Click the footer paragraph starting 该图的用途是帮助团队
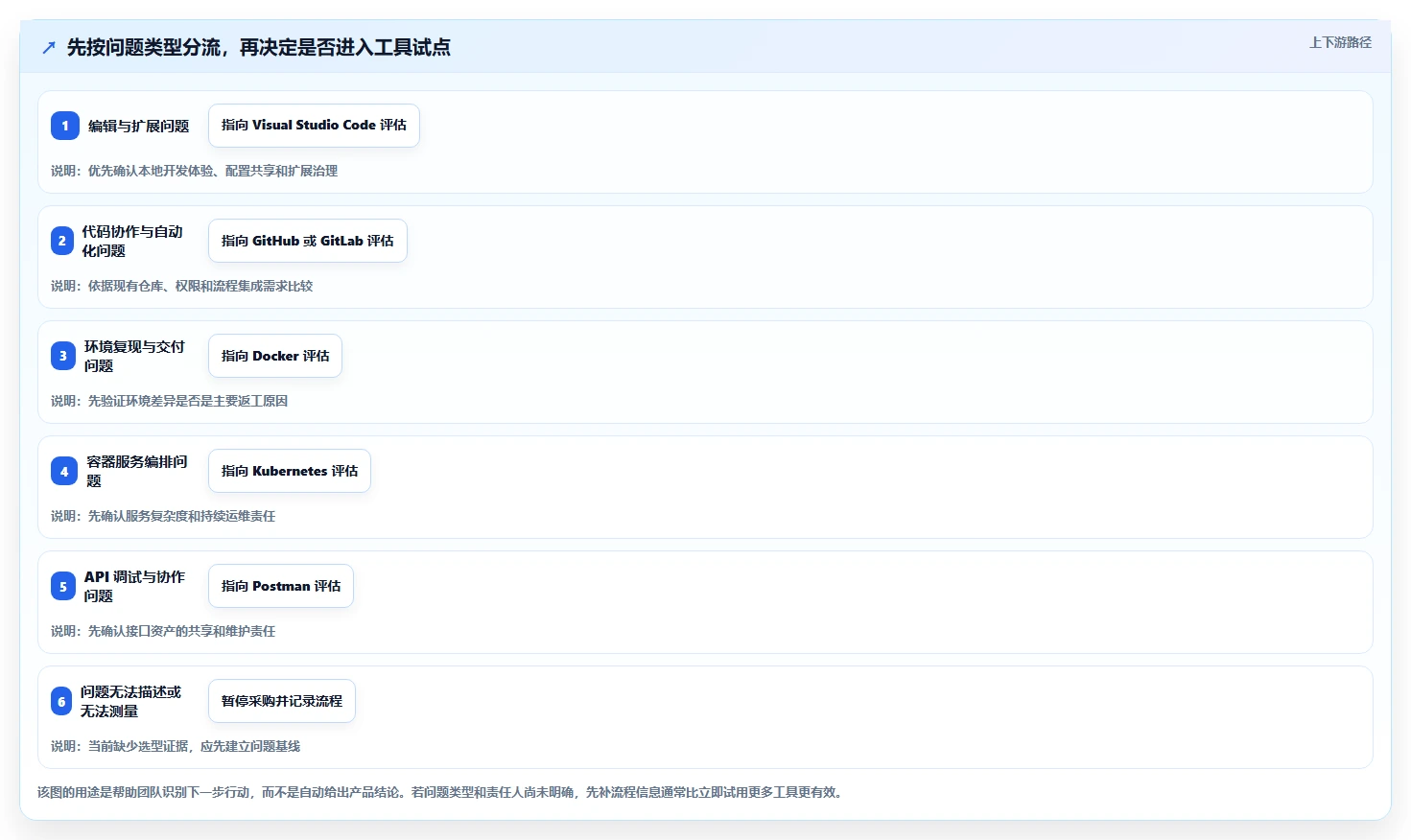 pos(442,792)
